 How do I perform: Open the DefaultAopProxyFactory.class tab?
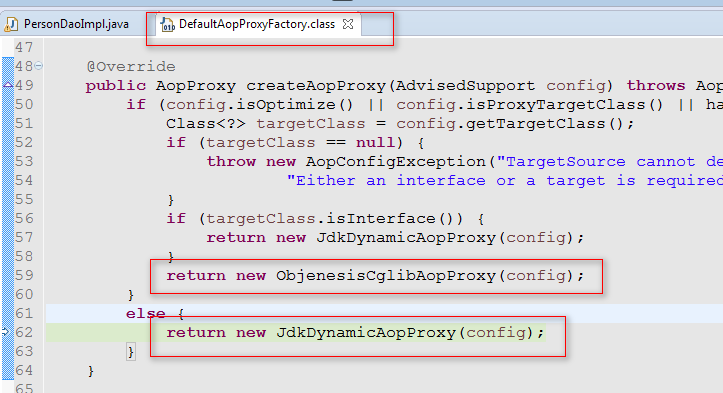(x=257, y=24)
